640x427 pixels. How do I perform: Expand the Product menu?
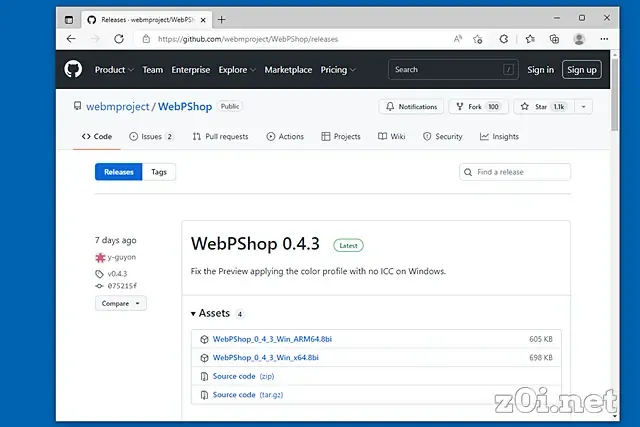(114, 70)
